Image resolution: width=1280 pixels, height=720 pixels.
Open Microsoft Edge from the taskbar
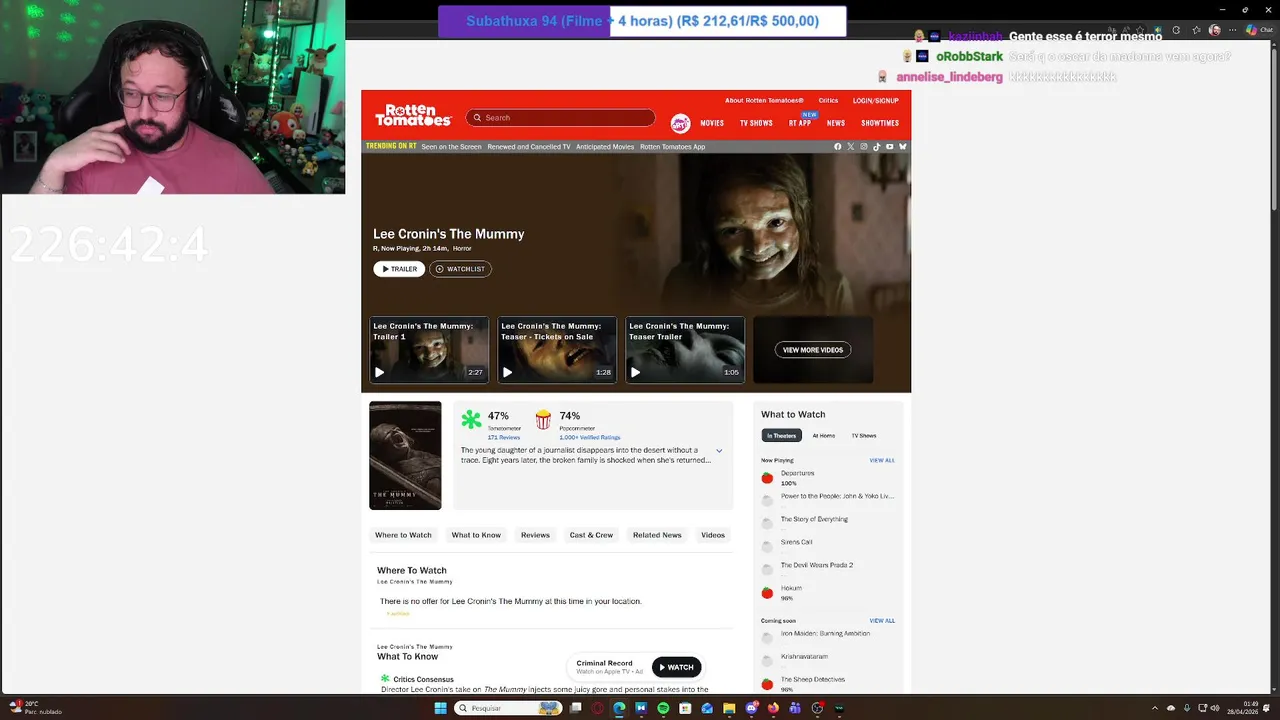pos(619,708)
